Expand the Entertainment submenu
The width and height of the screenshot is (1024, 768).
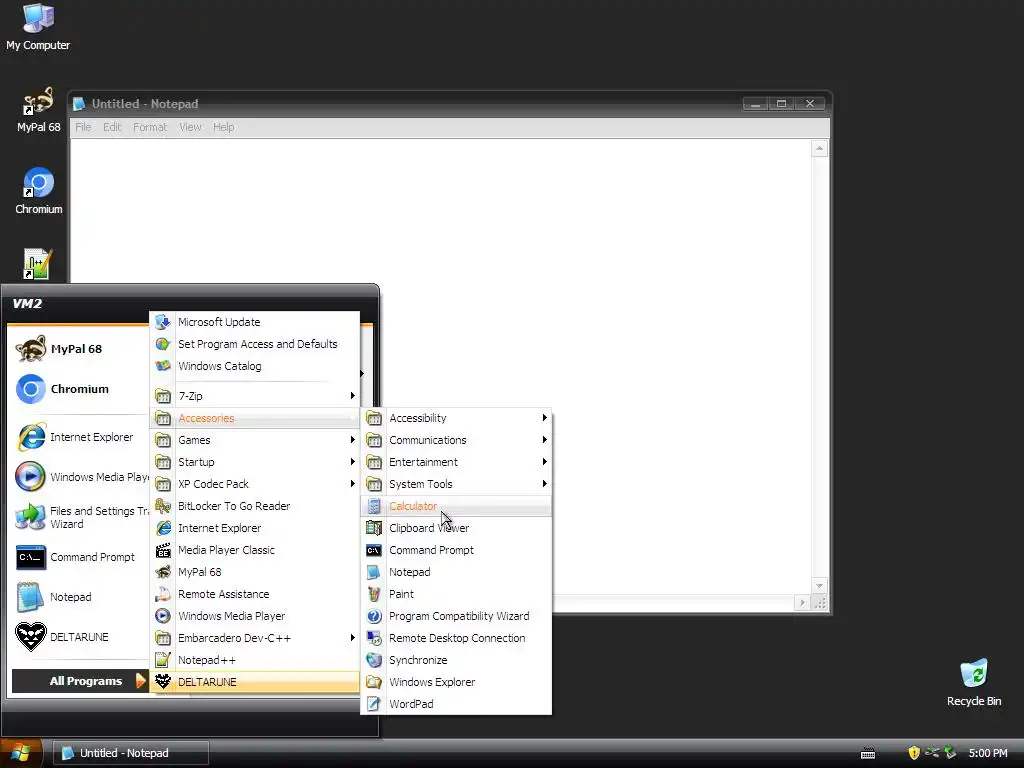click(456, 462)
